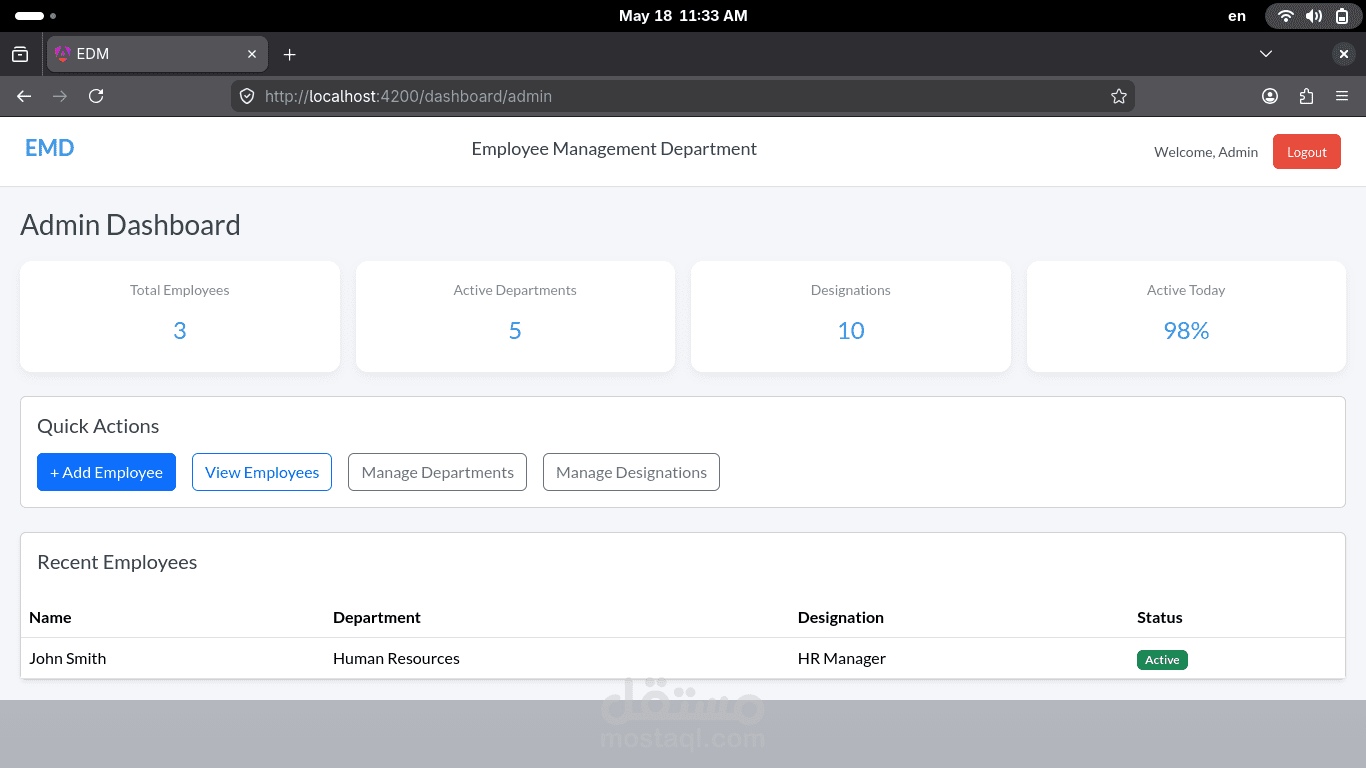Click the address bar URL field

coord(682,96)
